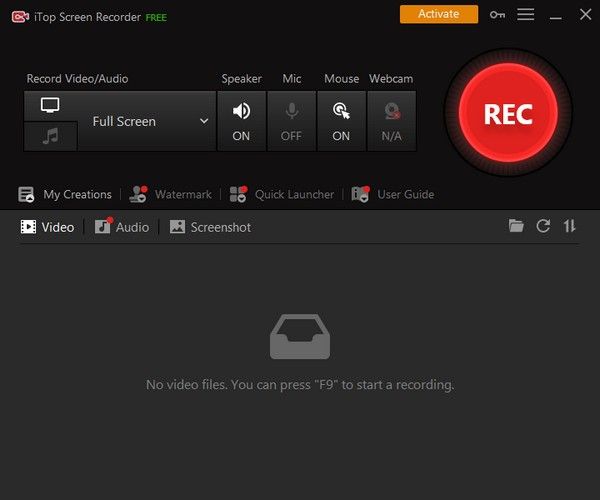The width and height of the screenshot is (600, 500).
Task: Toggle the Mouse ON effect button
Action: click(x=341, y=121)
